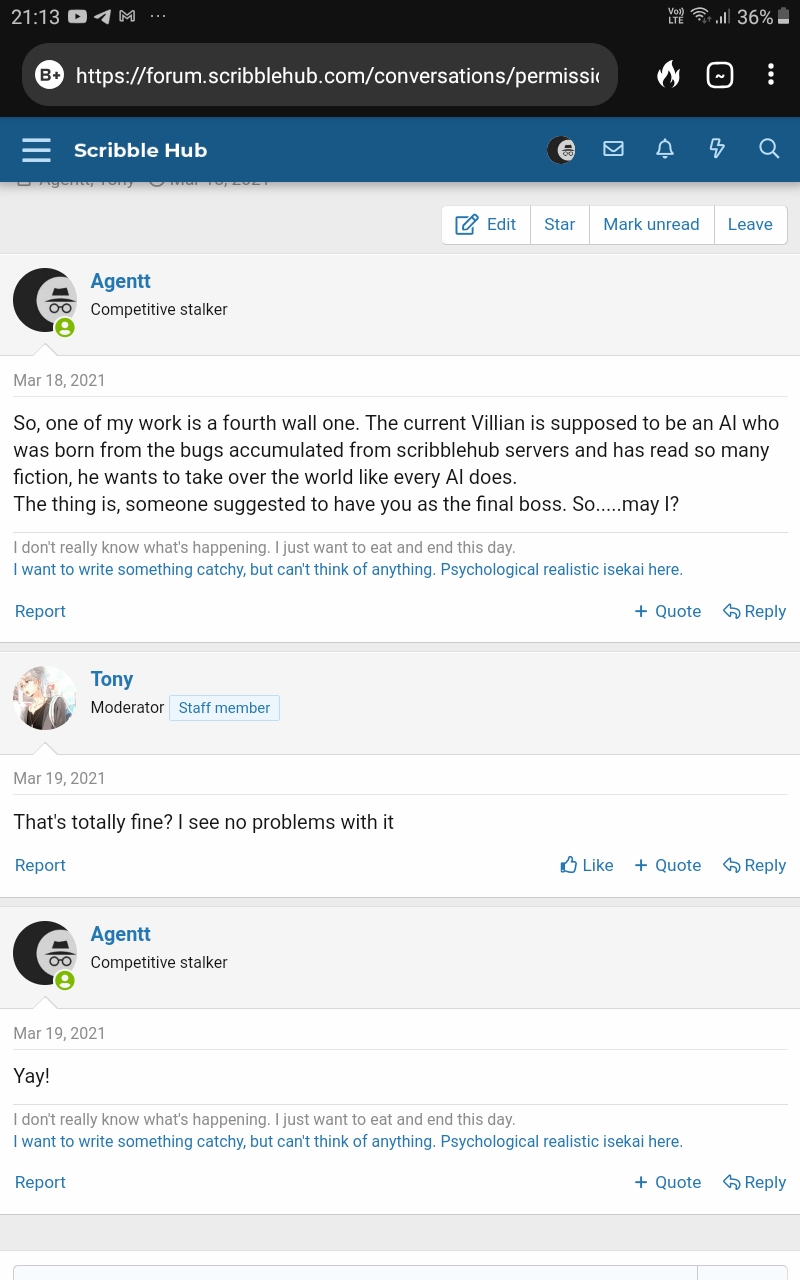Screen dimensions: 800x1280
Task: Open Tony's avatar thumbnail
Action: (45, 698)
